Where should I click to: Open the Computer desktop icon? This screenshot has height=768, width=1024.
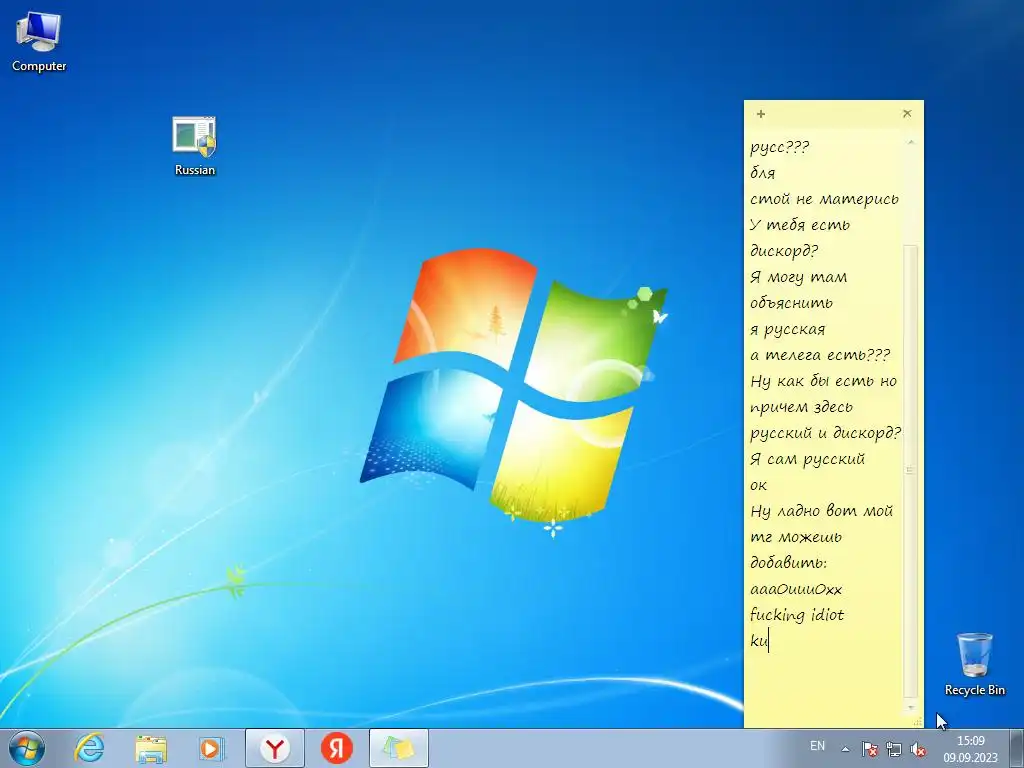click(39, 42)
